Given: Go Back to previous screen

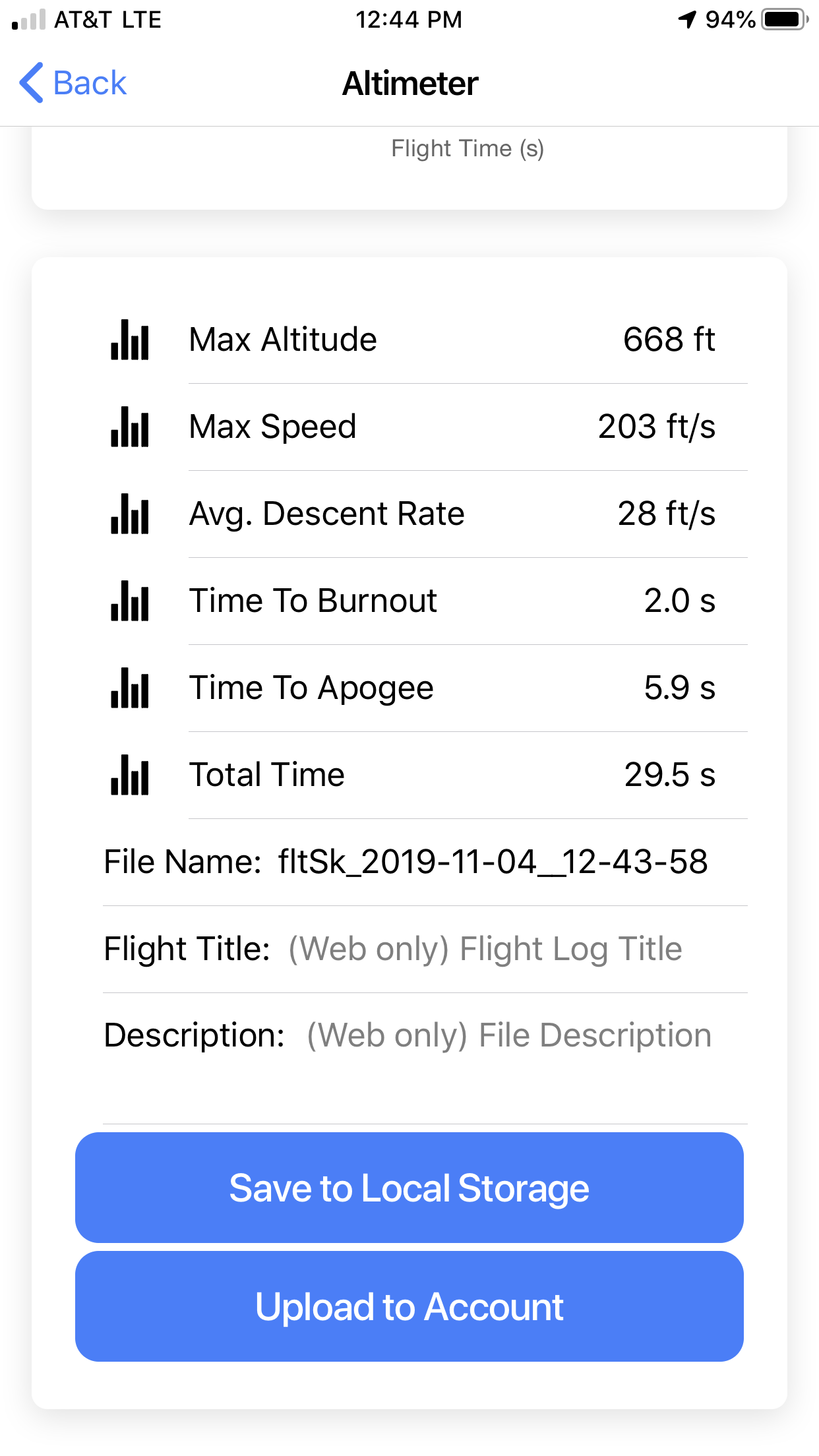Looking at the screenshot, I should tap(74, 83).
